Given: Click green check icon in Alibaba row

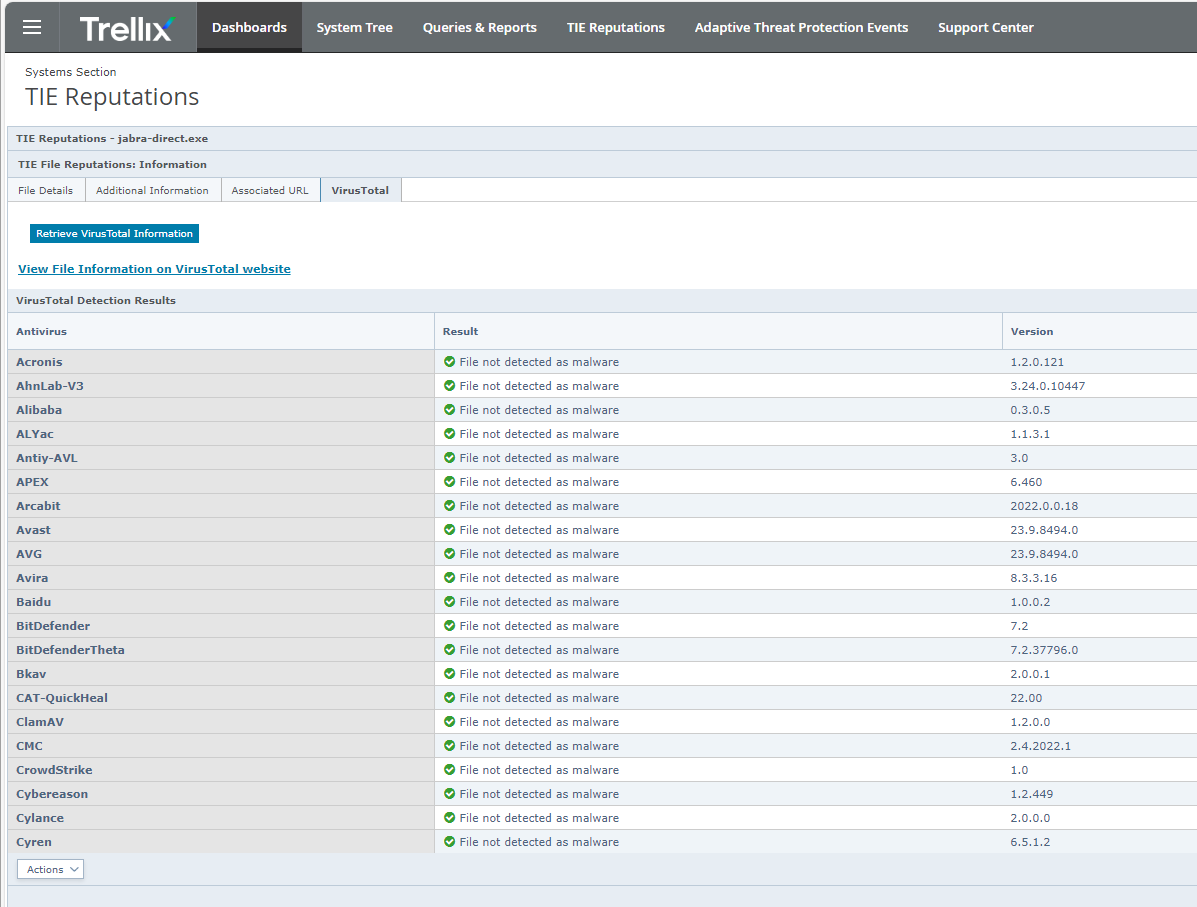Looking at the screenshot, I should pos(450,410).
